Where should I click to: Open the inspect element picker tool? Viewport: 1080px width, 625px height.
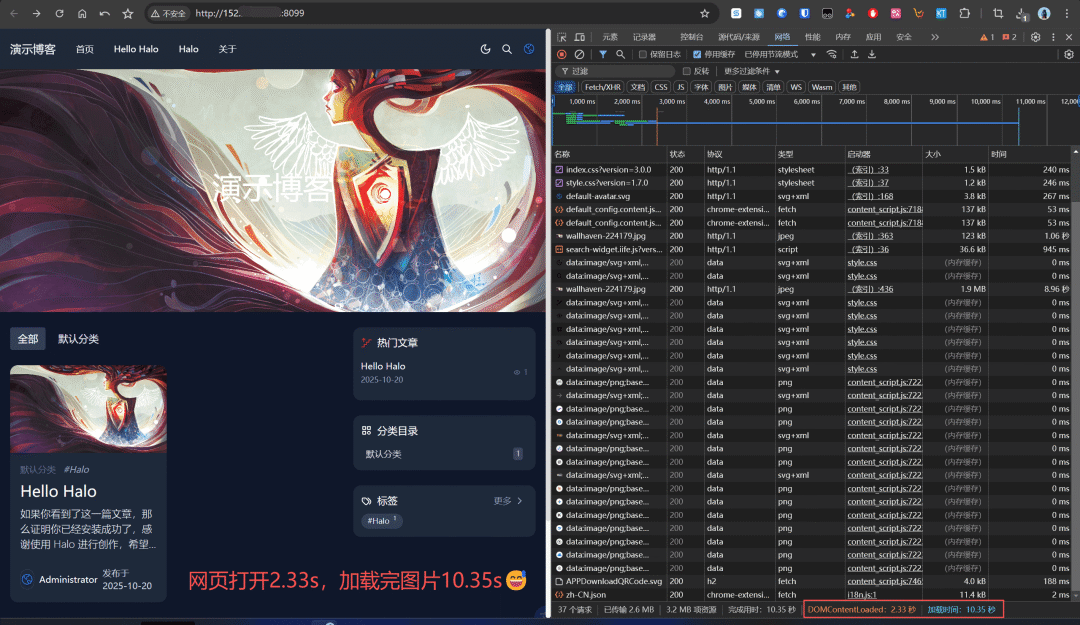(x=562, y=37)
